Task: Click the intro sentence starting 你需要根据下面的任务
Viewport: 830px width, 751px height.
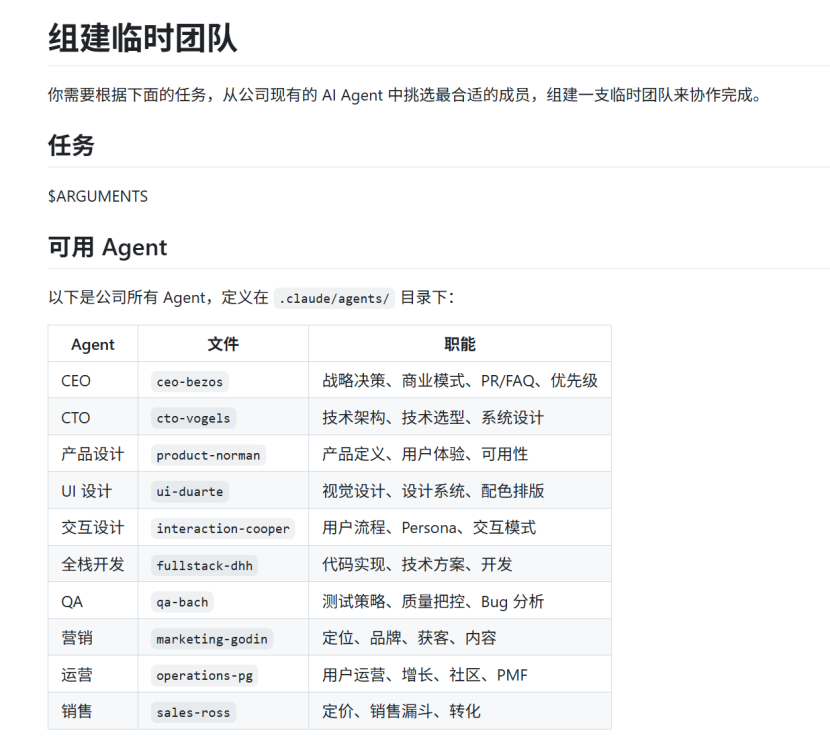Action: 405,95
